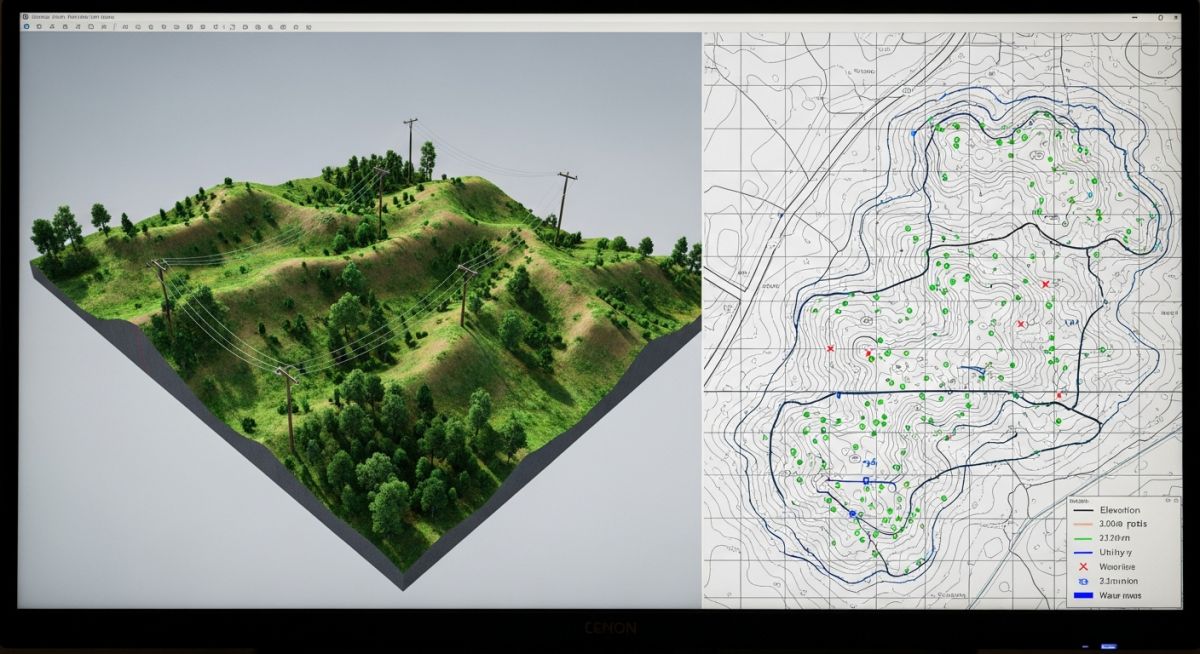Select the "Elevation" label in the legend
1200x654 pixels.
[1120, 510]
